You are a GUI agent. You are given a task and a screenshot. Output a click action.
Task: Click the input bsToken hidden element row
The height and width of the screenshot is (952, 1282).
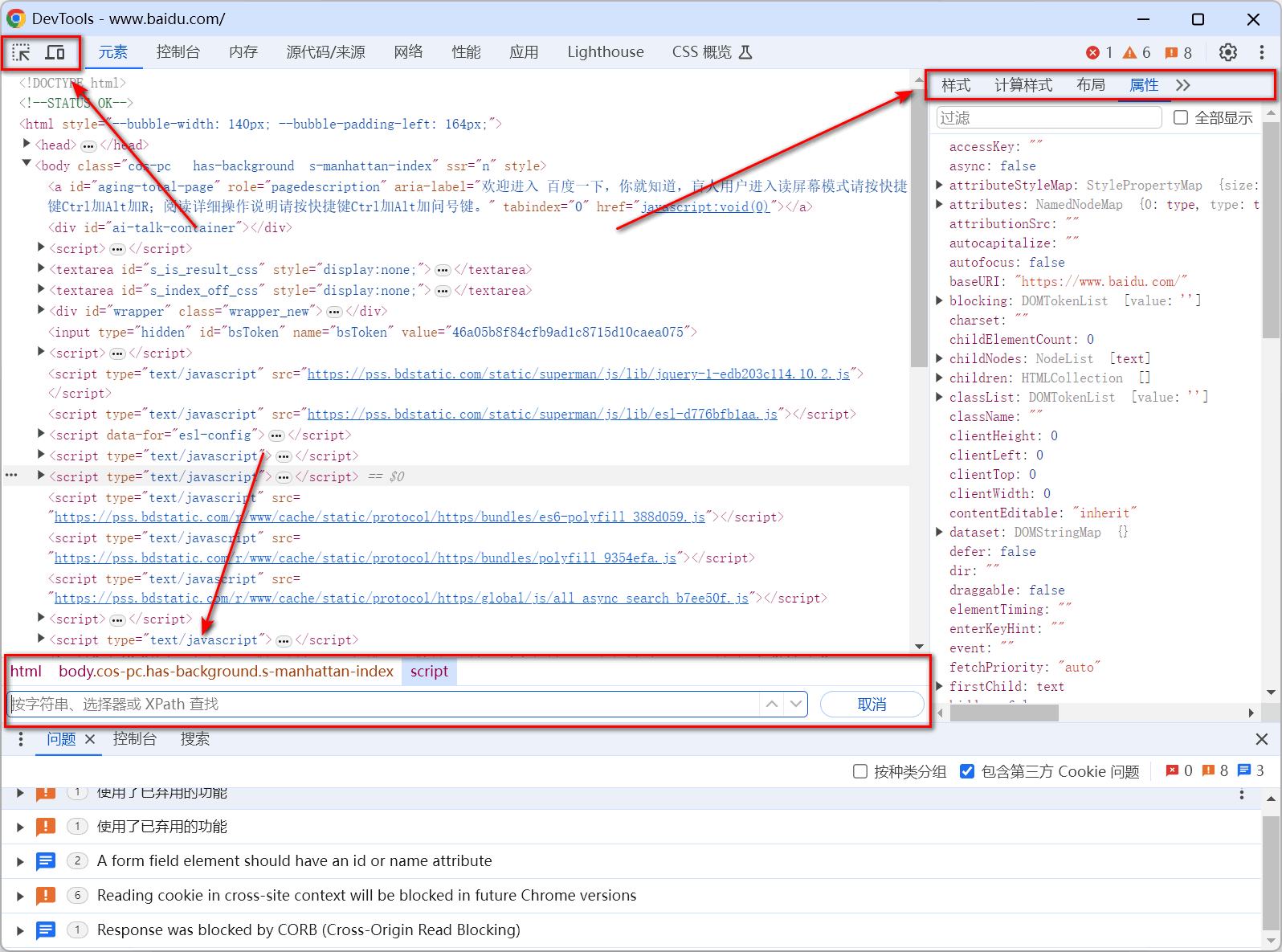(x=373, y=332)
